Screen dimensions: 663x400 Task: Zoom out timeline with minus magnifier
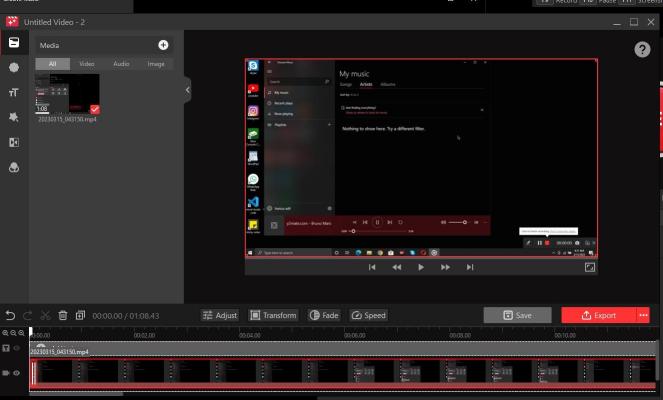14,333
